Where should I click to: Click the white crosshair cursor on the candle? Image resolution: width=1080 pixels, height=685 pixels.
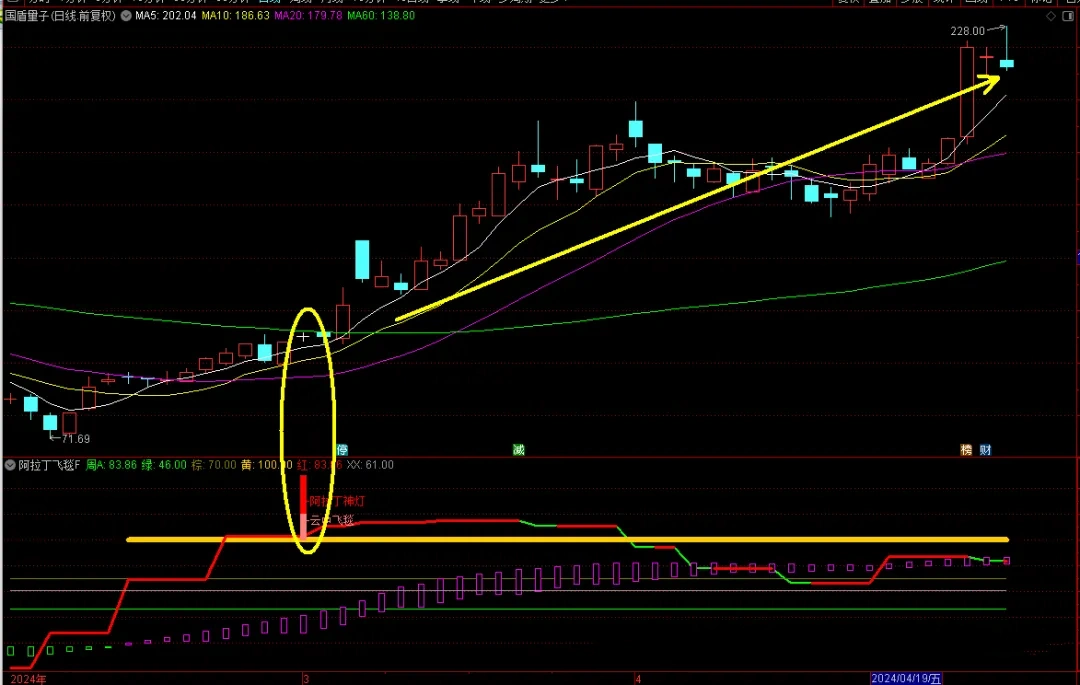point(304,337)
